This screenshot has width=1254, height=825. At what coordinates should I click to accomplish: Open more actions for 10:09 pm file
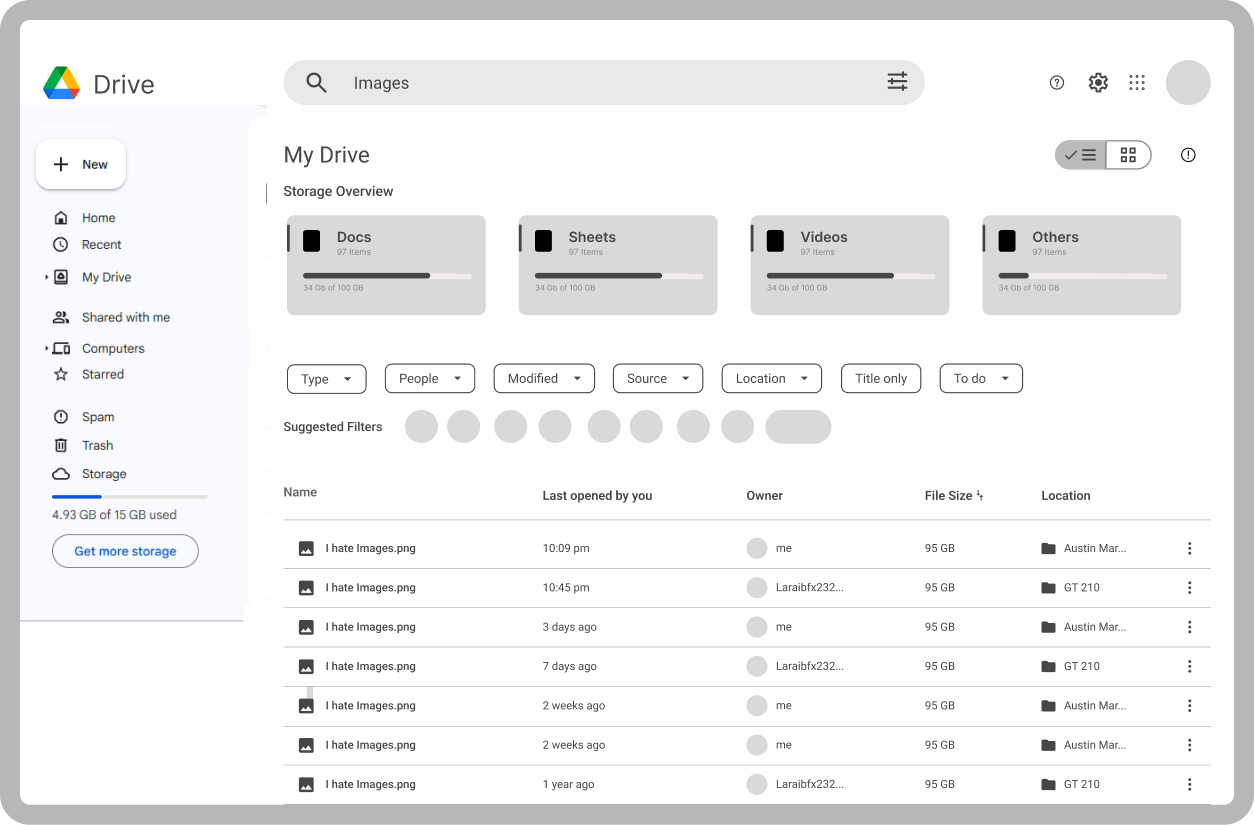pos(1189,548)
